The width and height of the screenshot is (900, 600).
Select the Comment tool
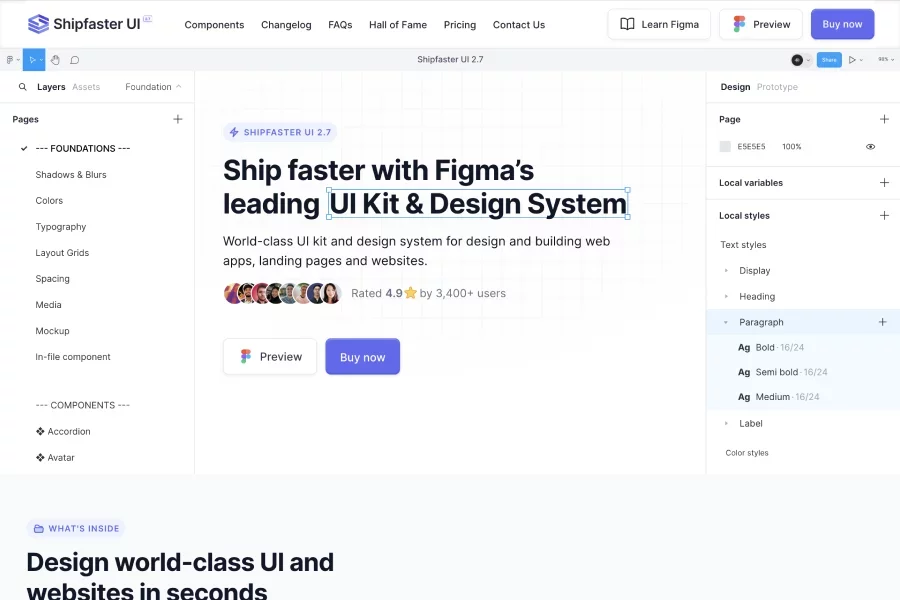[x=75, y=60]
